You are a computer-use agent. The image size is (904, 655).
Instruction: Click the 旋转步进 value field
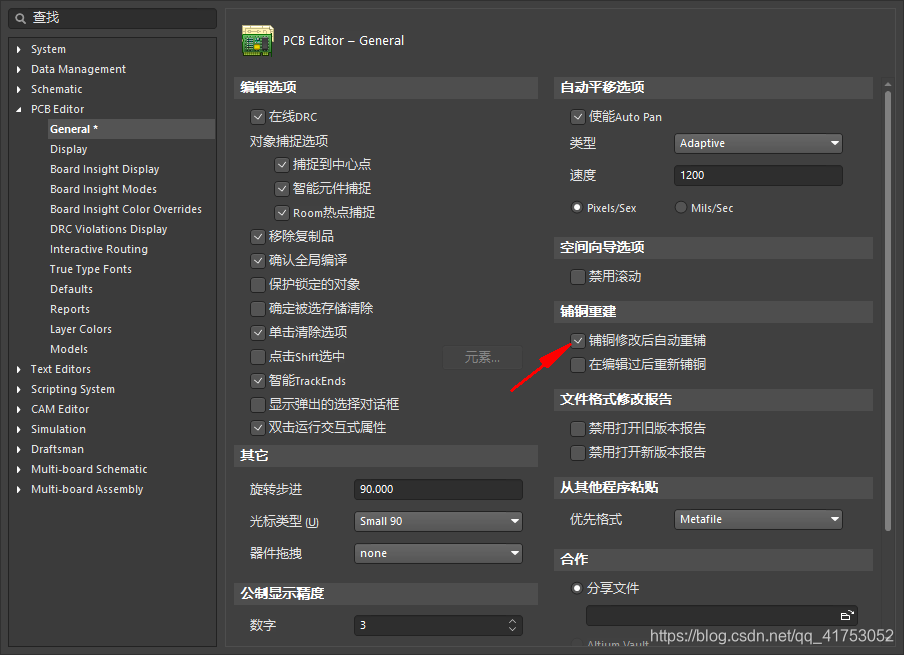438,489
